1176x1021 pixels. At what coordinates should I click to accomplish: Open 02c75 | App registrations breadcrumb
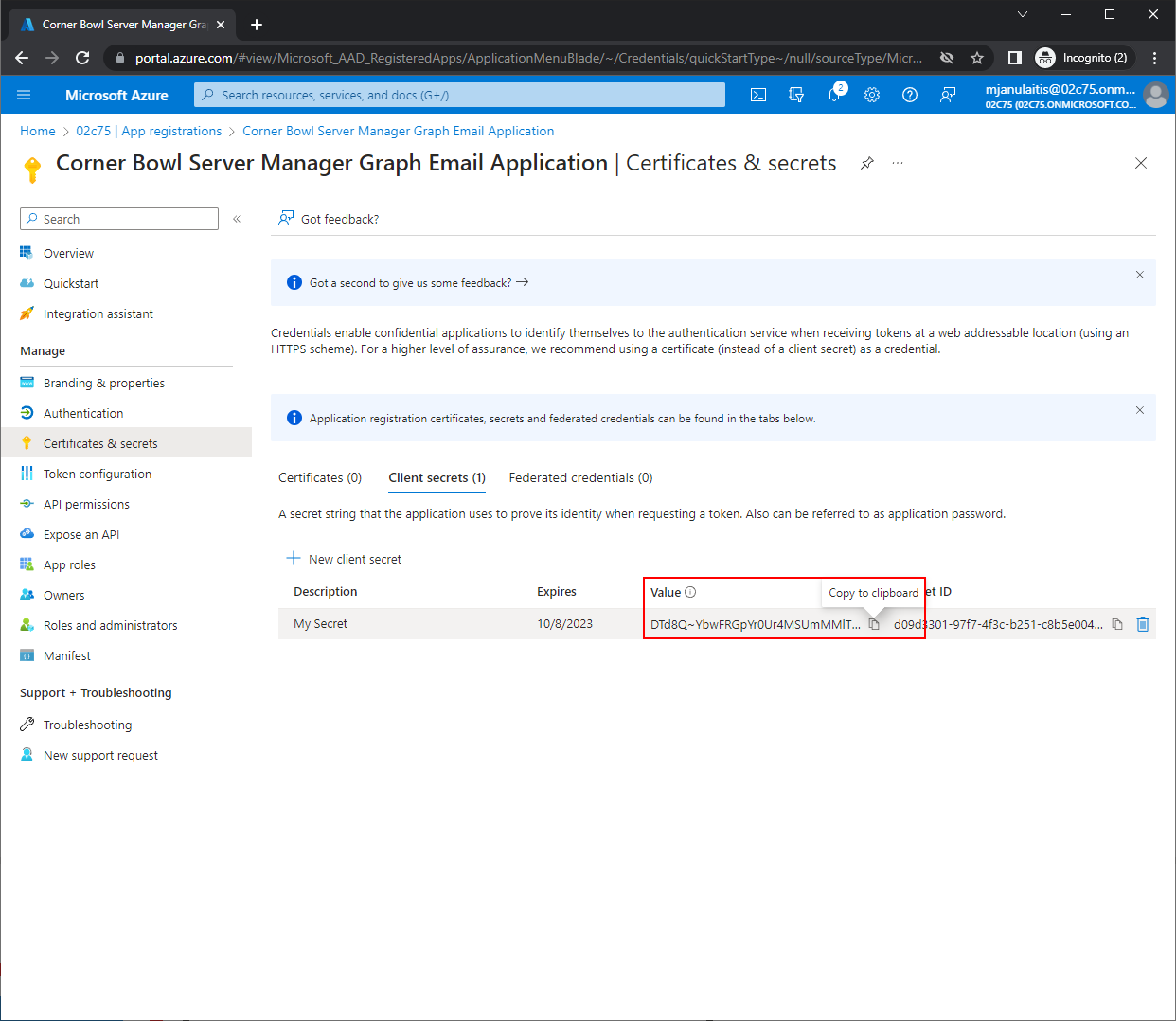(149, 131)
